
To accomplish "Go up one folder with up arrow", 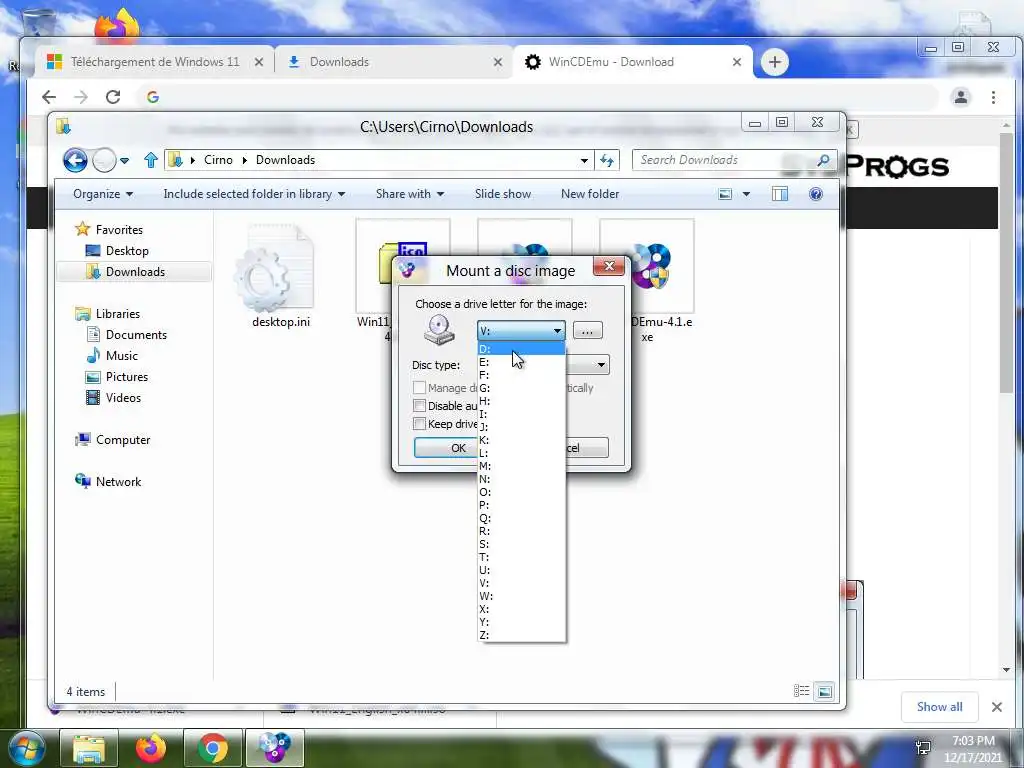I will 151,160.
